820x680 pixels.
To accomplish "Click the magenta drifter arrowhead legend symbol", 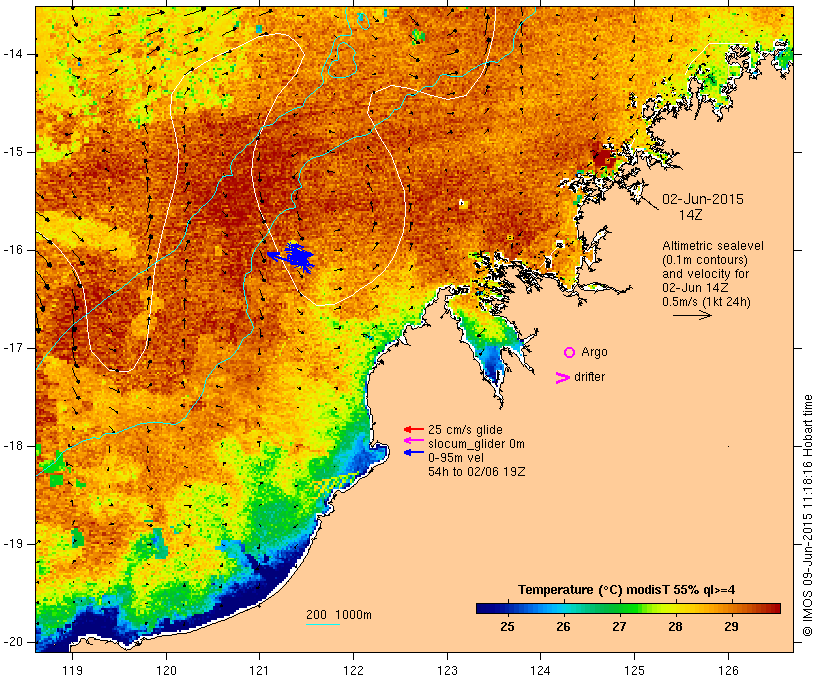I will point(563,378).
